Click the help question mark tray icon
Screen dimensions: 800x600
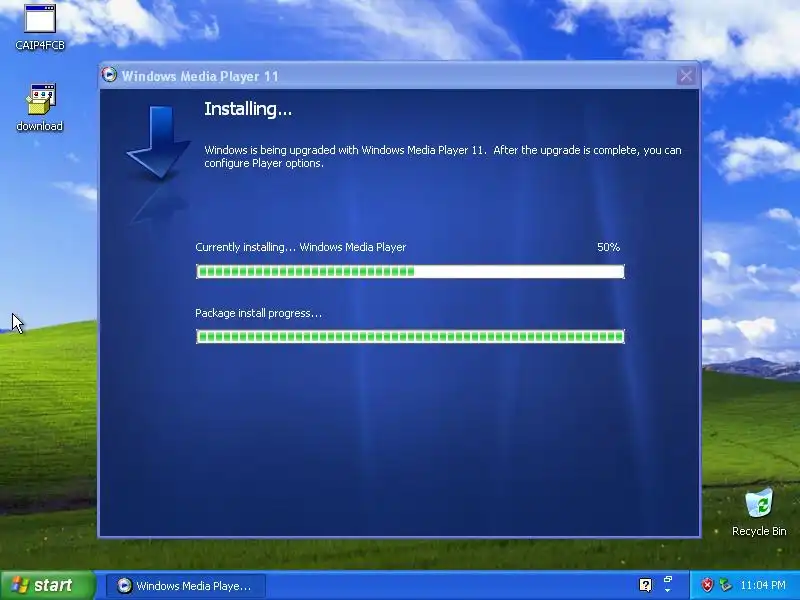645,585
